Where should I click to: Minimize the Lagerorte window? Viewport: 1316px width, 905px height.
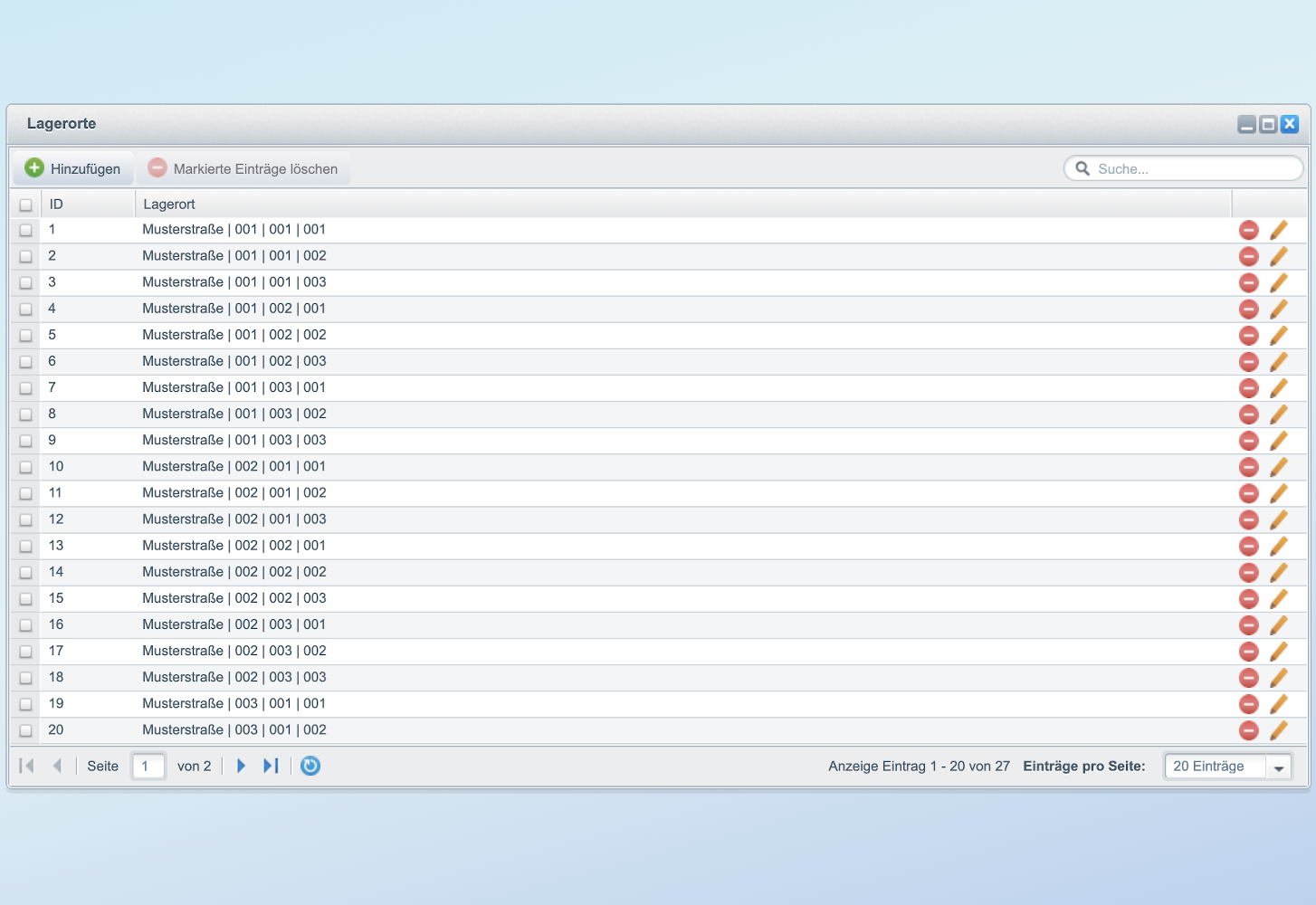coord(1247,125)
